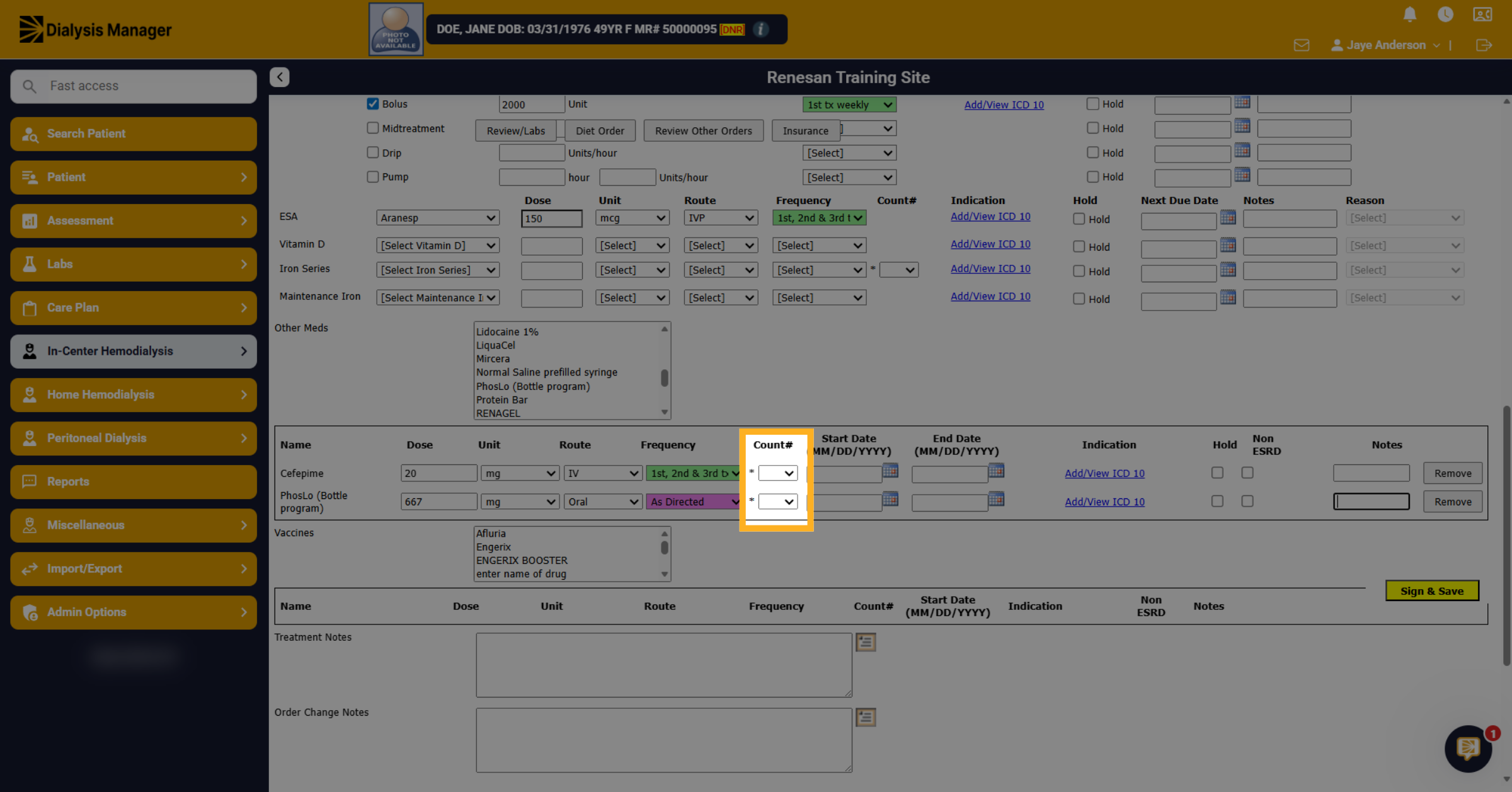This screenshot has height=792, width=1512.
Task: Click the patient info icon
Action: [761, 30]
